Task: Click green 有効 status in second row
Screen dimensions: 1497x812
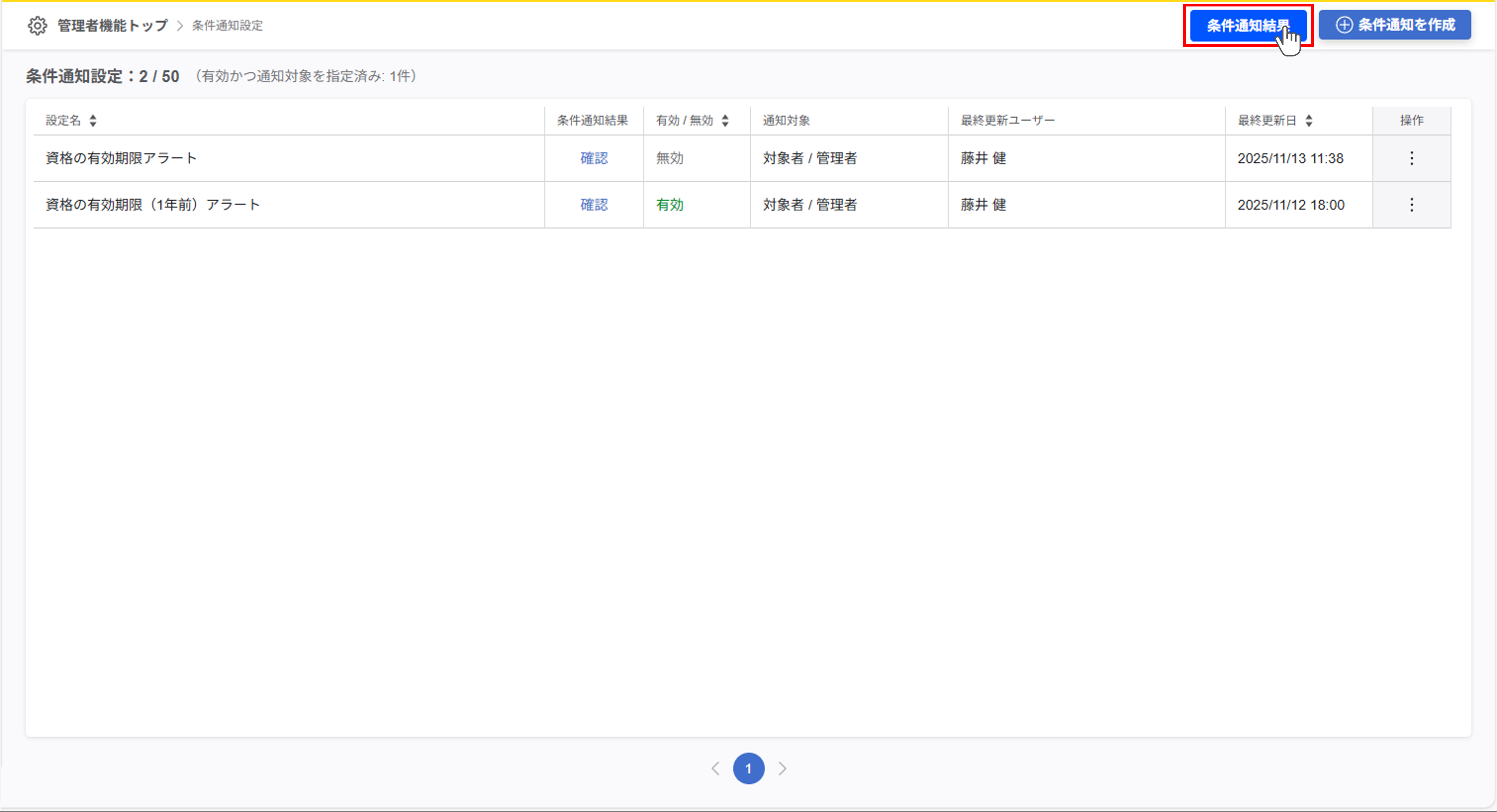Action: point(670,204)
